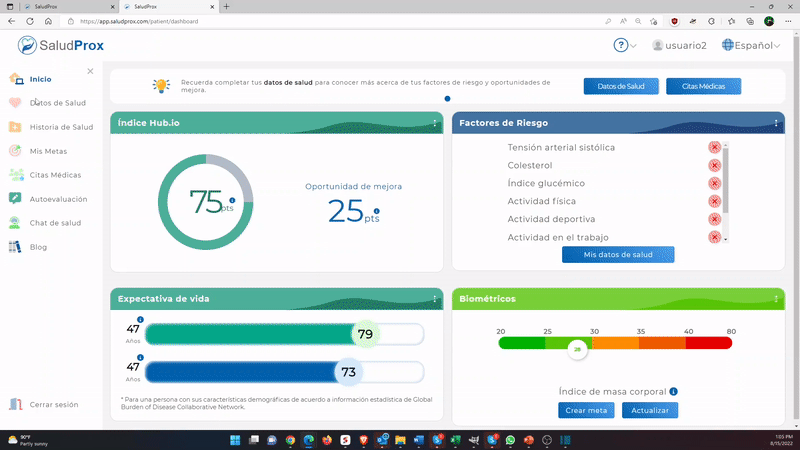Expand the Español language dropdown

point(751,45)
